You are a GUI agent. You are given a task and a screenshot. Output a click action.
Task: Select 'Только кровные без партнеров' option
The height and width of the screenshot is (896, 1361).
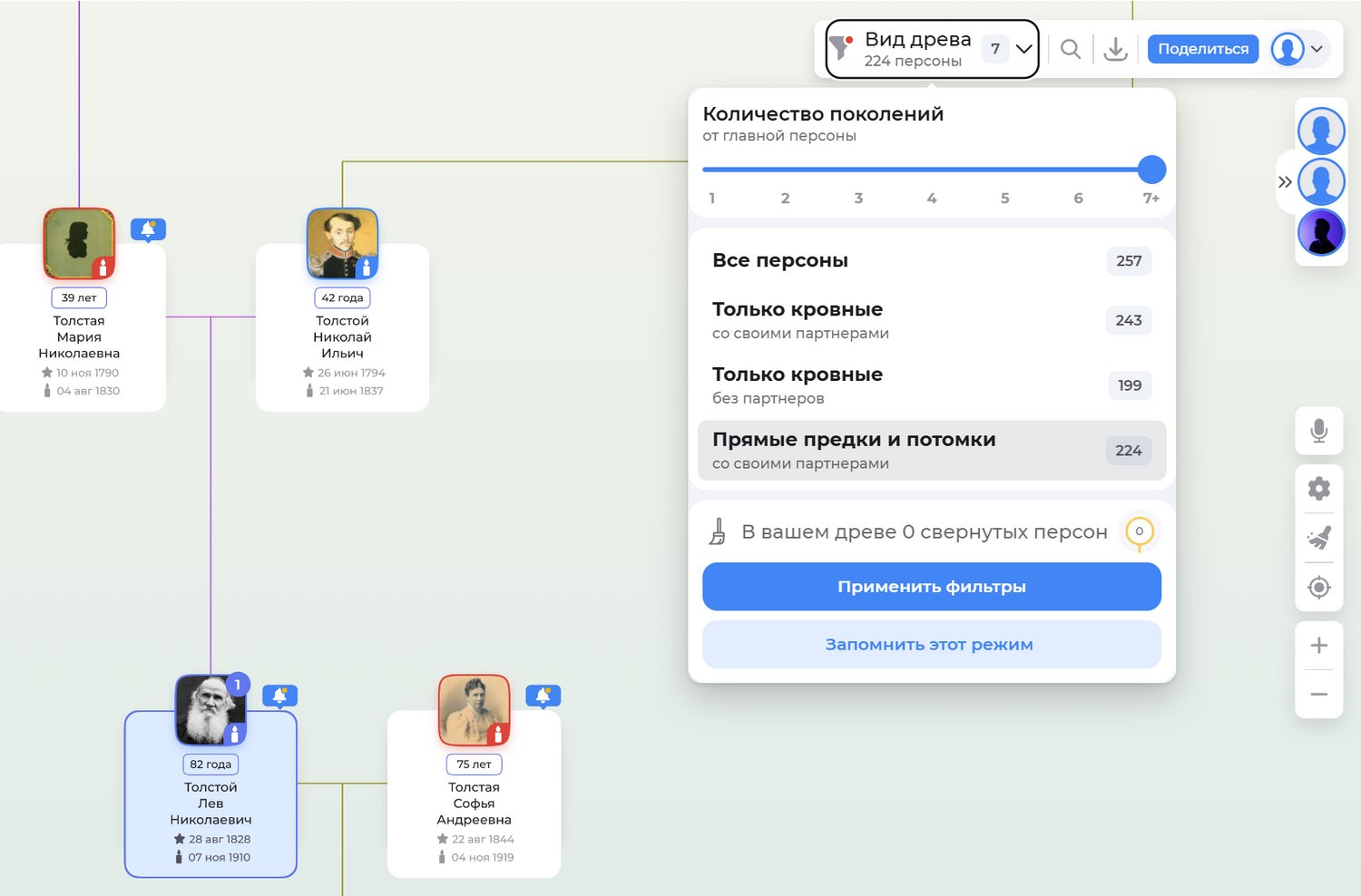click(931, 385)
